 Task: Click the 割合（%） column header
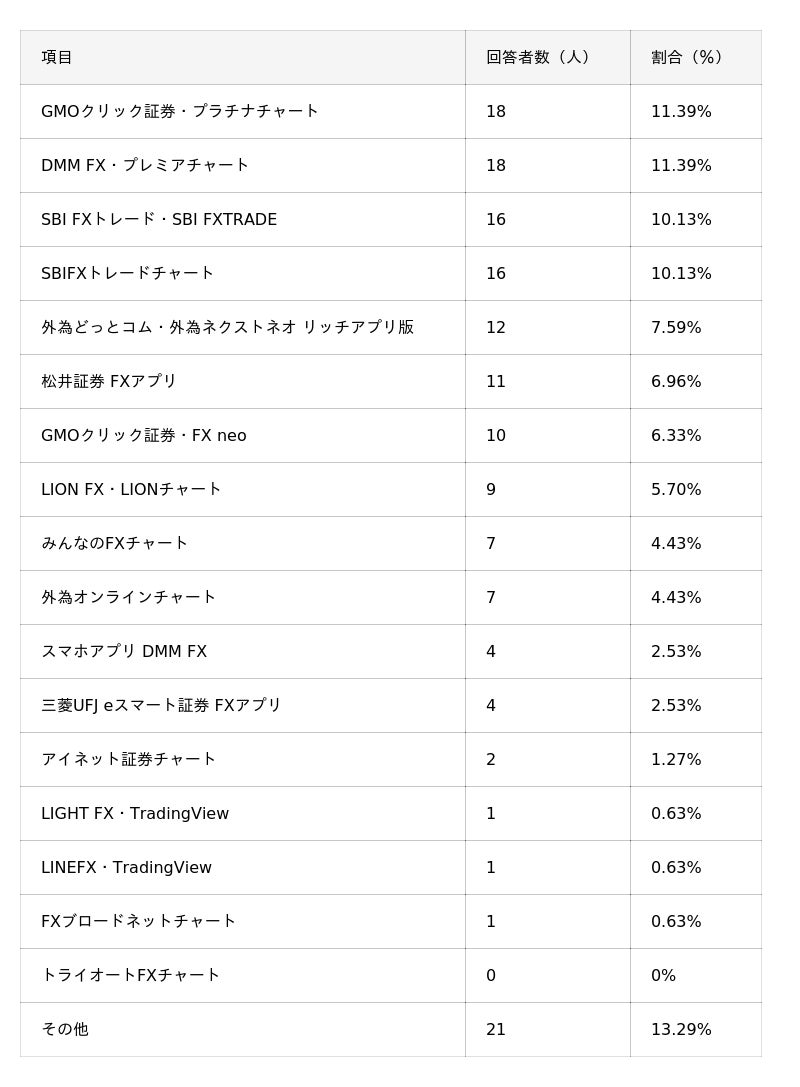pyautogui.click(x=688, y=57)
